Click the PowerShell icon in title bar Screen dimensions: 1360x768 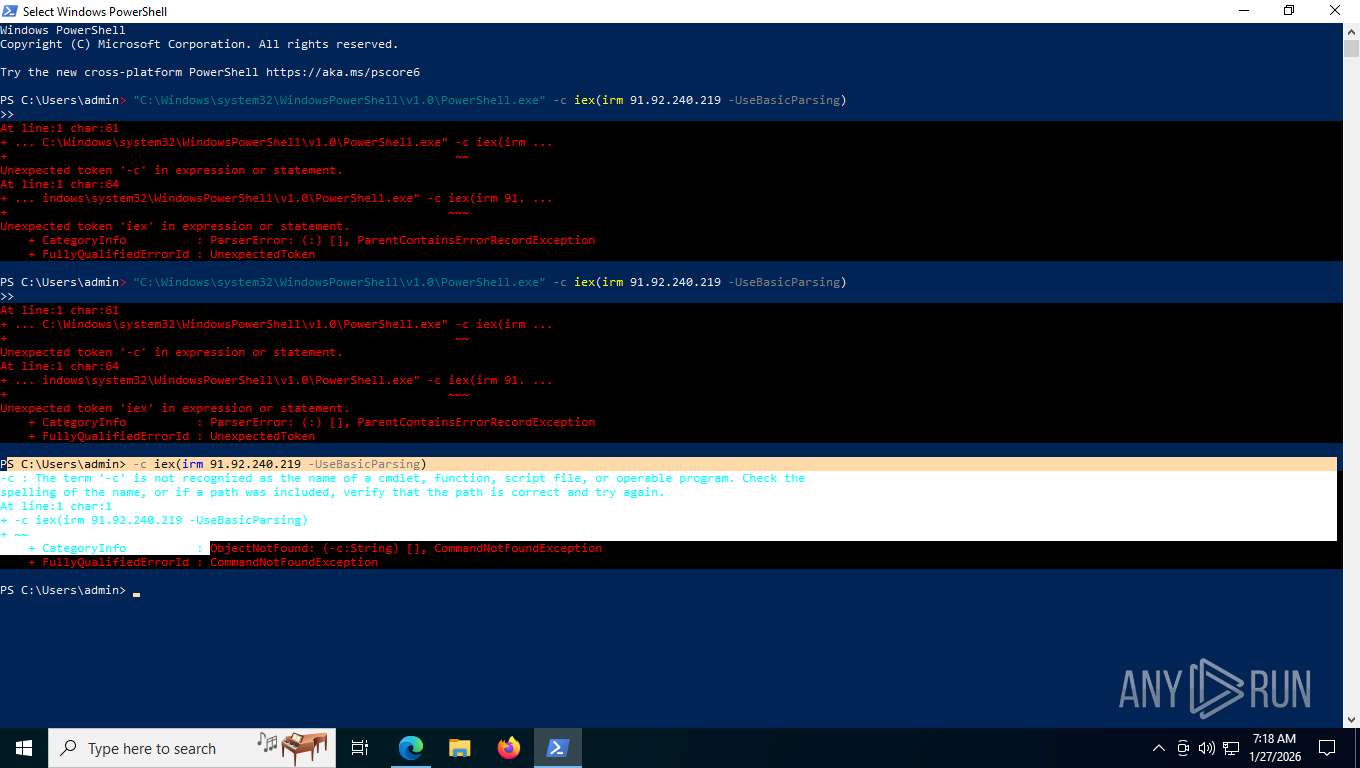pos(10,11)
